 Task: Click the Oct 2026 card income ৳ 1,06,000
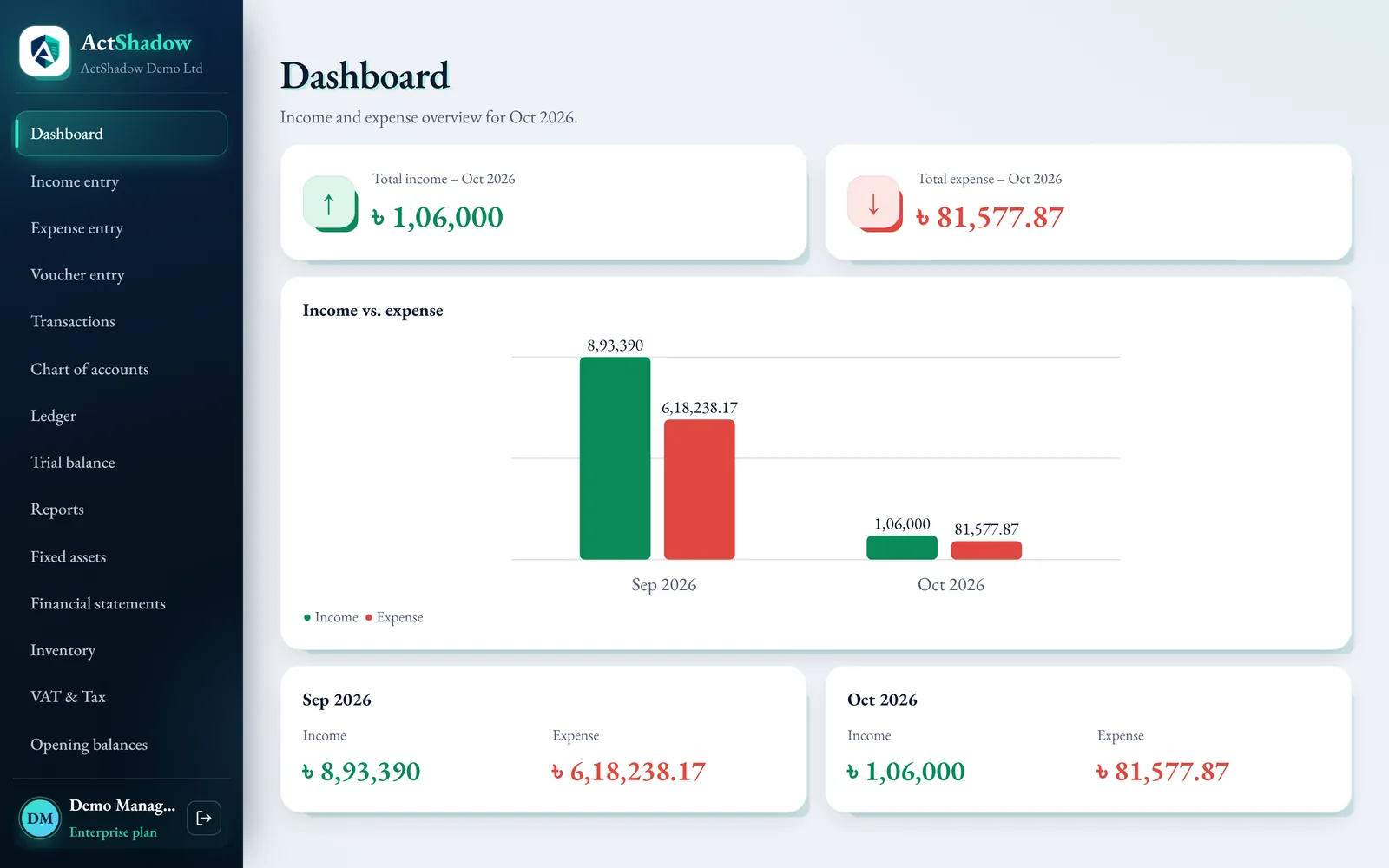[906, 772]
